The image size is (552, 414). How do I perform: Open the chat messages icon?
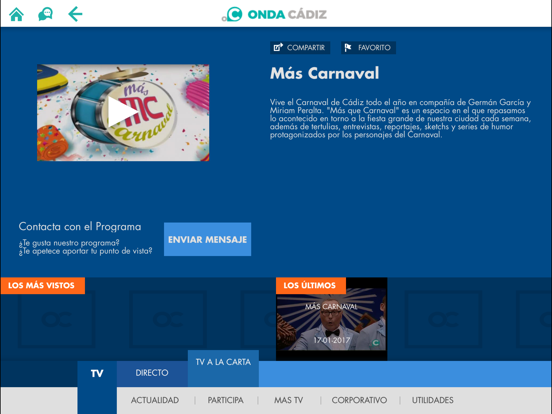[45, 14]
